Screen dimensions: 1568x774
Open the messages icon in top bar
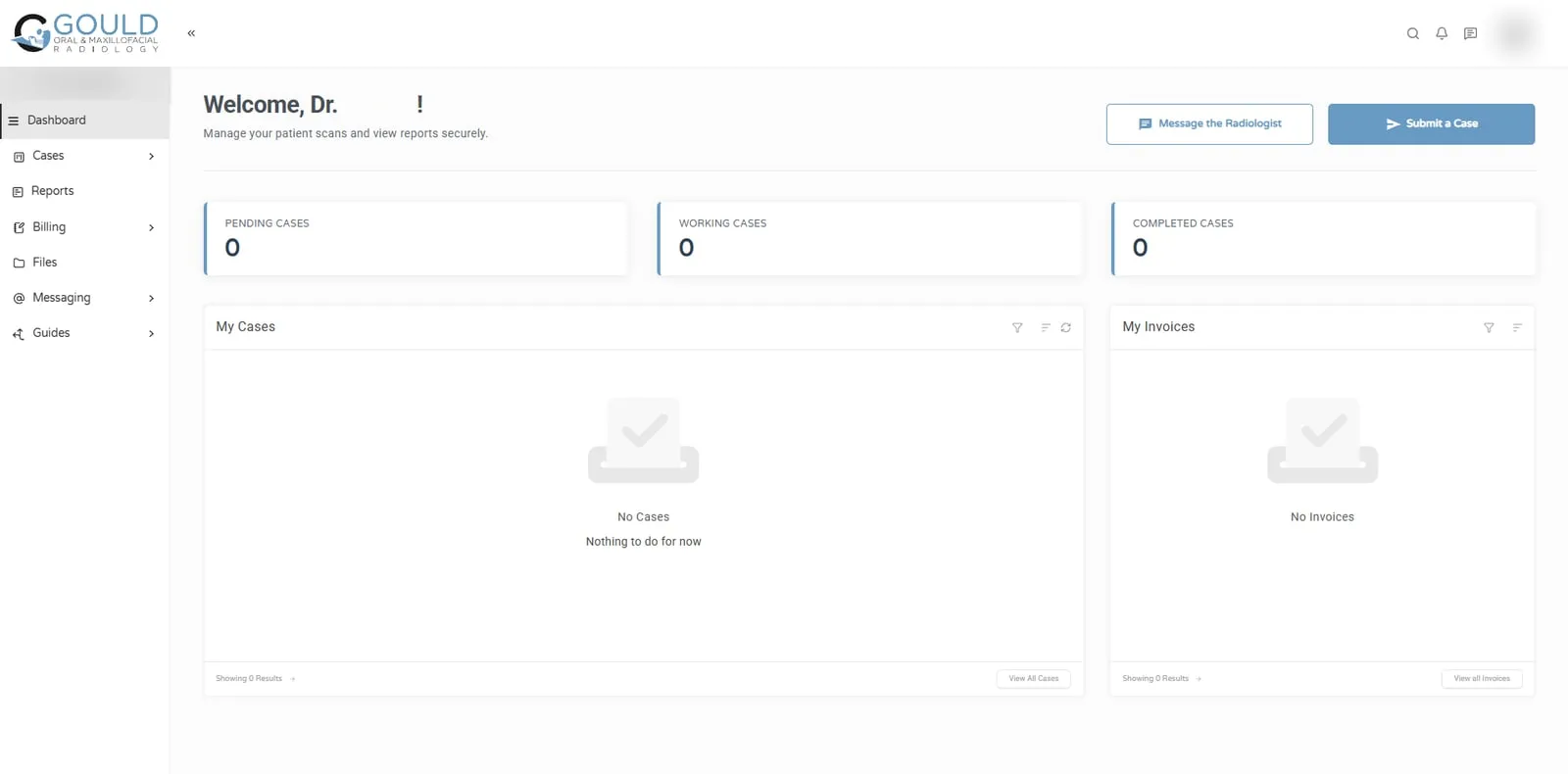click(x=1471, y=33)
